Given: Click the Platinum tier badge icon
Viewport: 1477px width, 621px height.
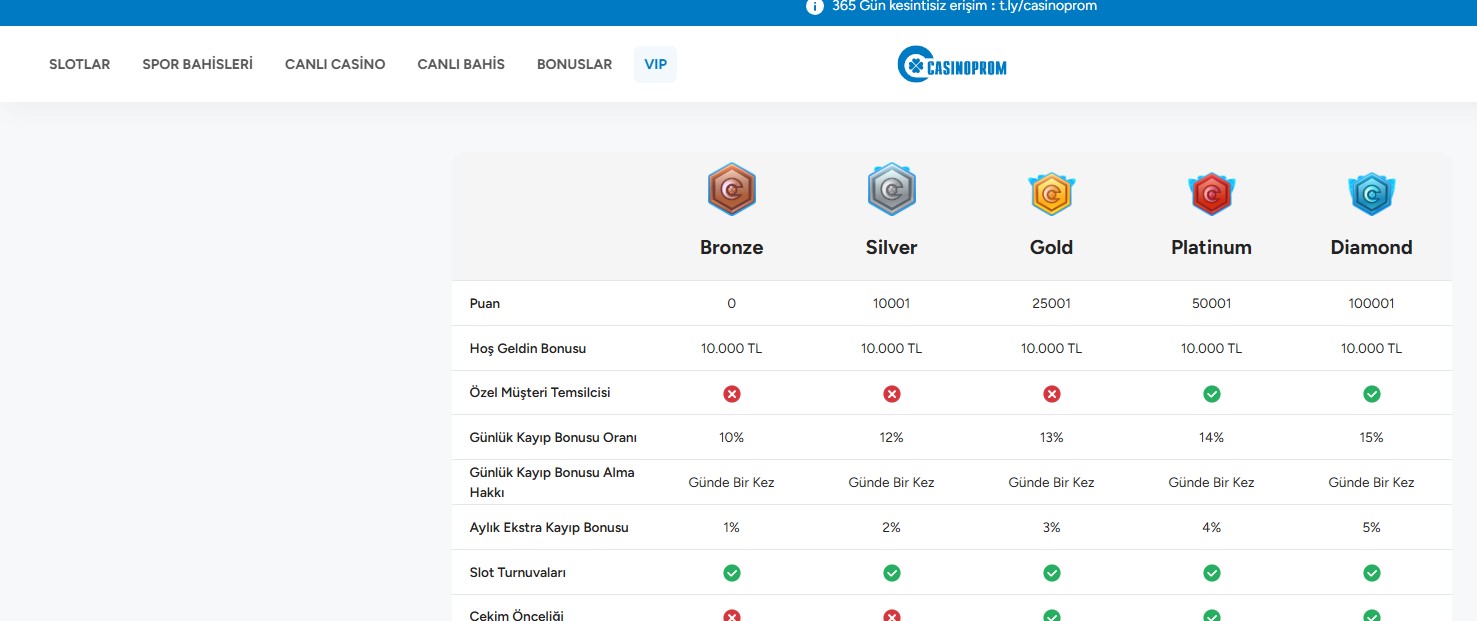Looking at the screenshot, I should coord(1211,193).
